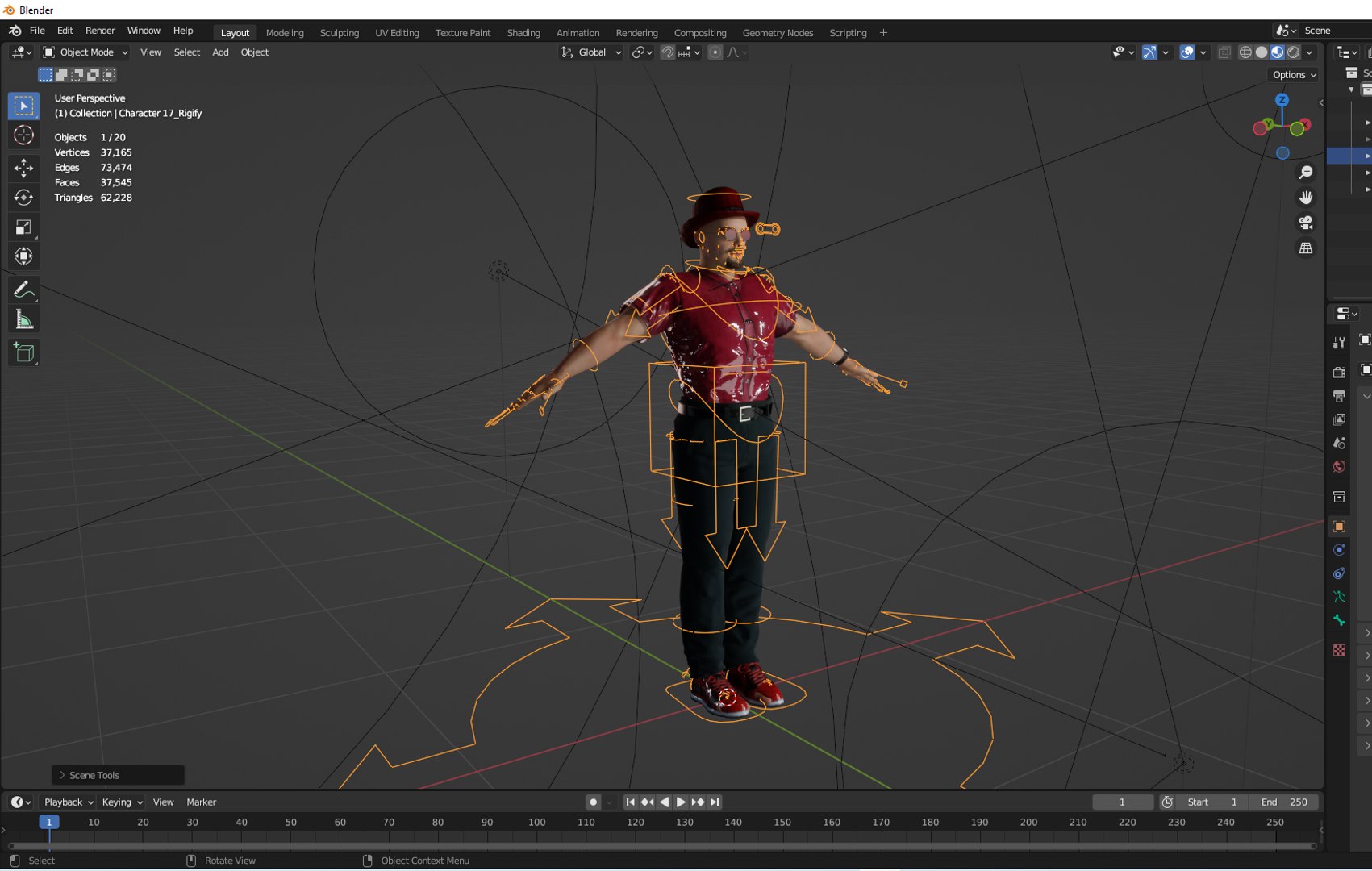Screen dimensions: 1372x871
Task: Switch to the Shading workspace tab
Action: tap(523, 33)
